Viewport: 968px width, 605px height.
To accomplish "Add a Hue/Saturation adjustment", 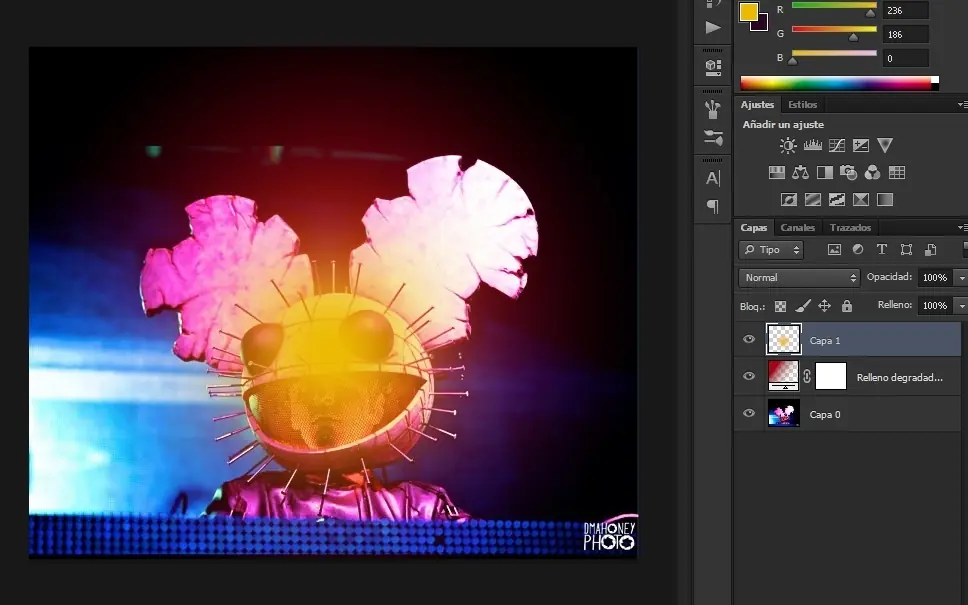I will (777, 173).
